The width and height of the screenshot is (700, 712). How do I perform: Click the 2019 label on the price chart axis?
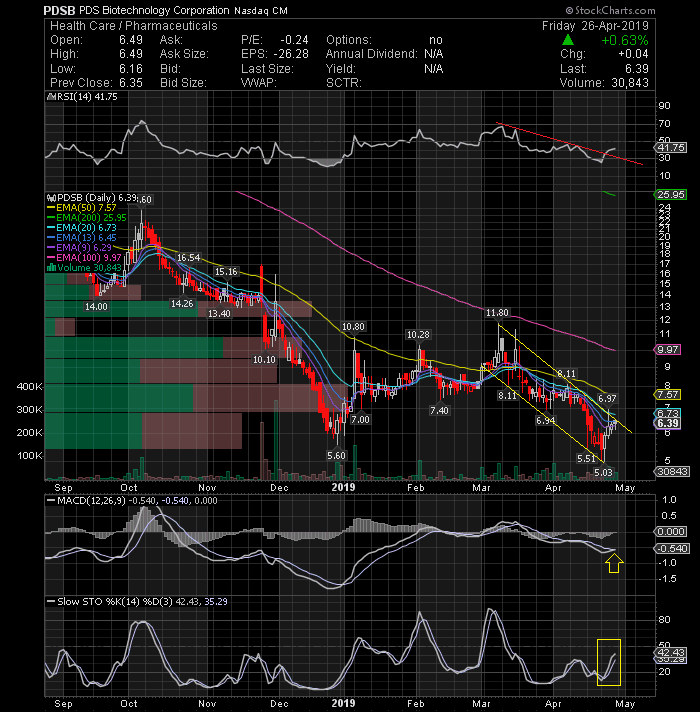pyautogui.click(x=343, y=487)
